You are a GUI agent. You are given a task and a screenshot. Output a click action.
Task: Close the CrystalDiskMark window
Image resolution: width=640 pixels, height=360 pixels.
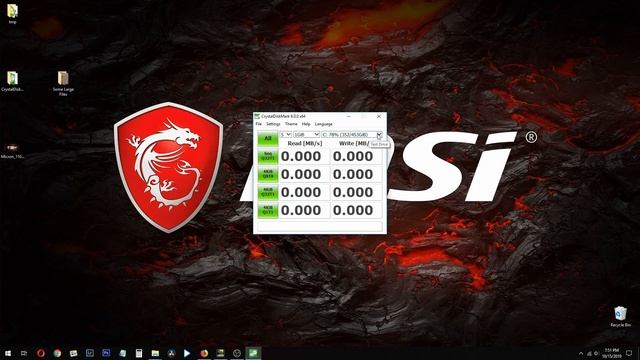click(x=379, y=116)
